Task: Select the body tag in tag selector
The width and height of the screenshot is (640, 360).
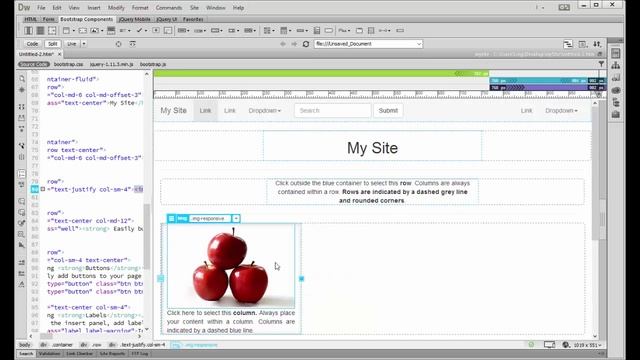Action: pos(24,345)
